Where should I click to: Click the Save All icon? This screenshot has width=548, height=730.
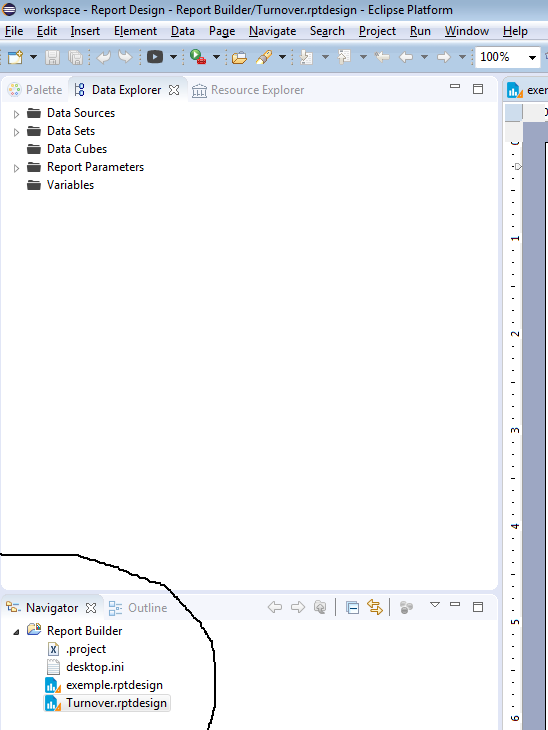tap(75, 57)
